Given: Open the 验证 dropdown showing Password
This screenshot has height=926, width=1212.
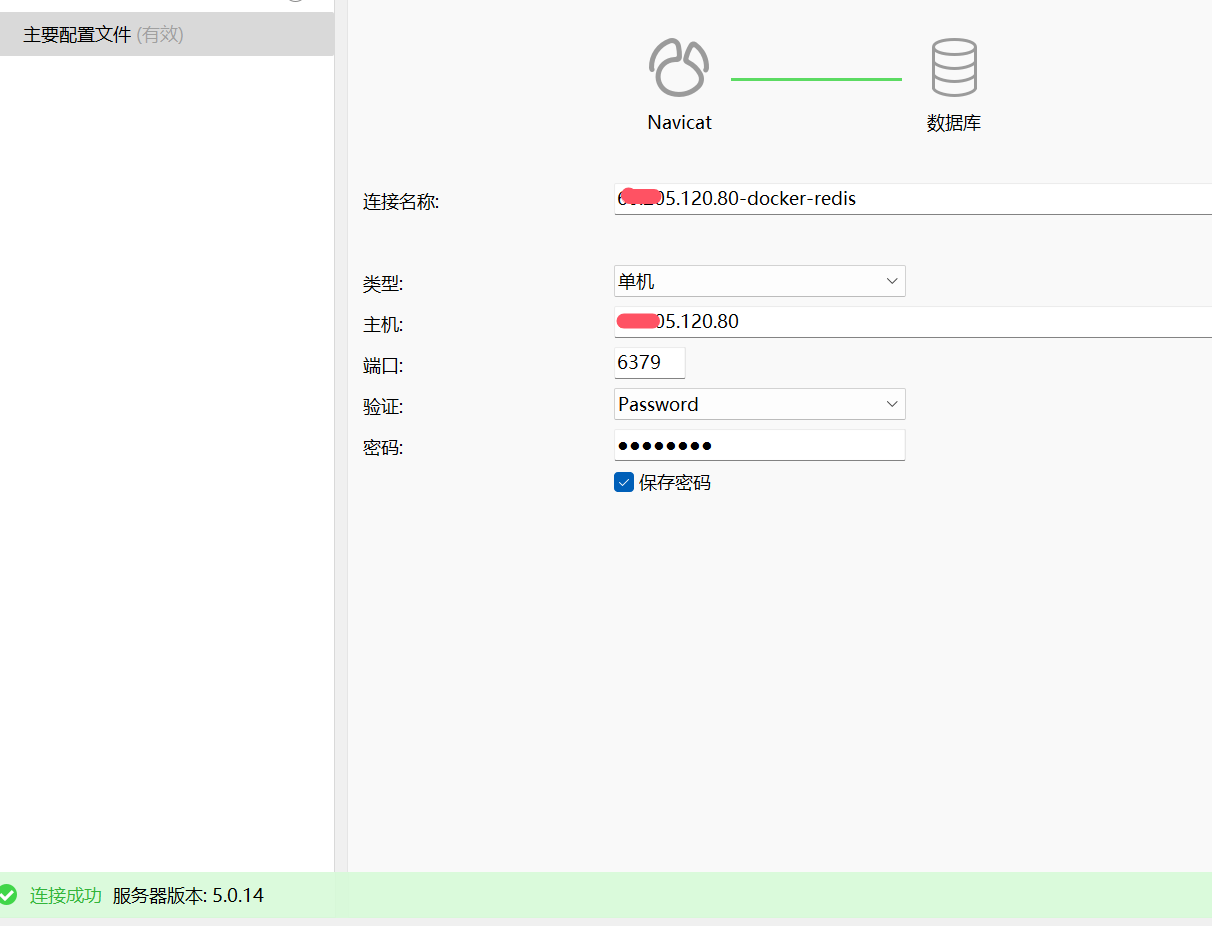Looking at the screenshot, I should click(760, 404).
